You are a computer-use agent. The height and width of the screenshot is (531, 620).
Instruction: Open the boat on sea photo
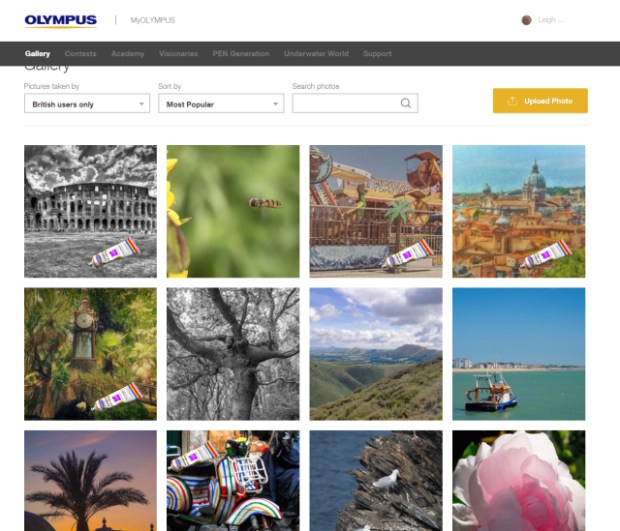(518, 354)
